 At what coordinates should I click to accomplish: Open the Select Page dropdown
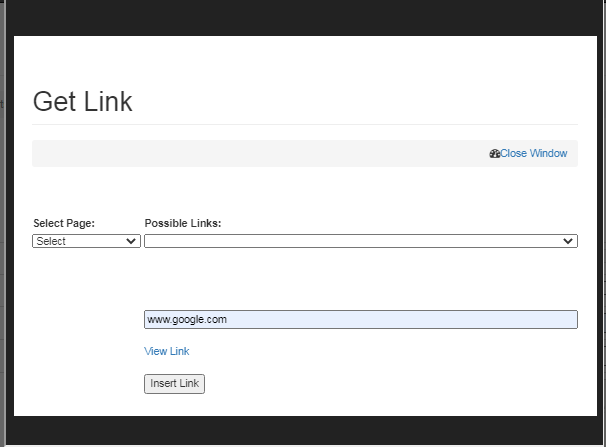86,241
